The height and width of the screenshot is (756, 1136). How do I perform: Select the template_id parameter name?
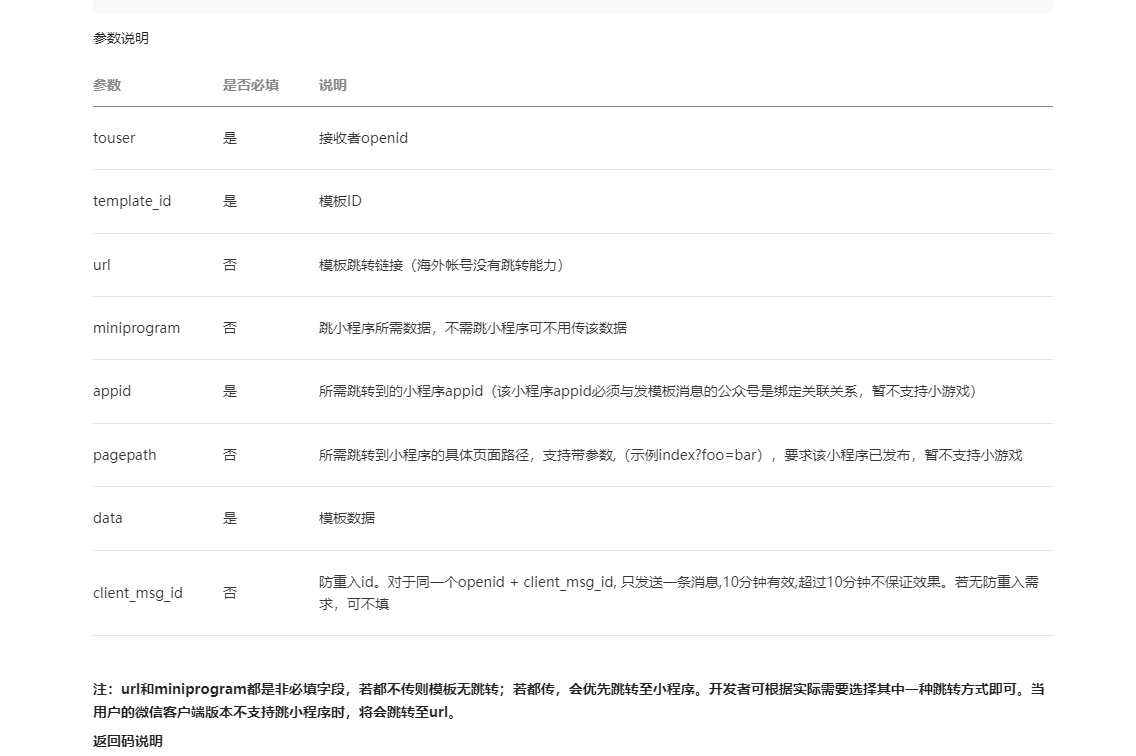132,201
